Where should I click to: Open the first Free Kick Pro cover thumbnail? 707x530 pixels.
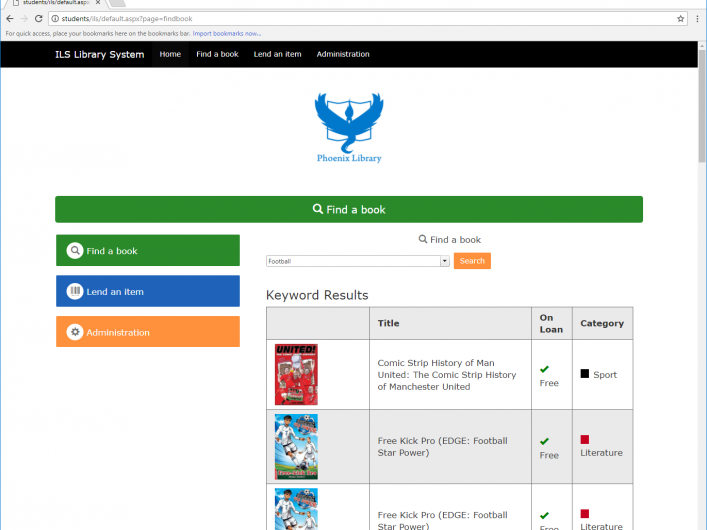[x=296, y=447]
